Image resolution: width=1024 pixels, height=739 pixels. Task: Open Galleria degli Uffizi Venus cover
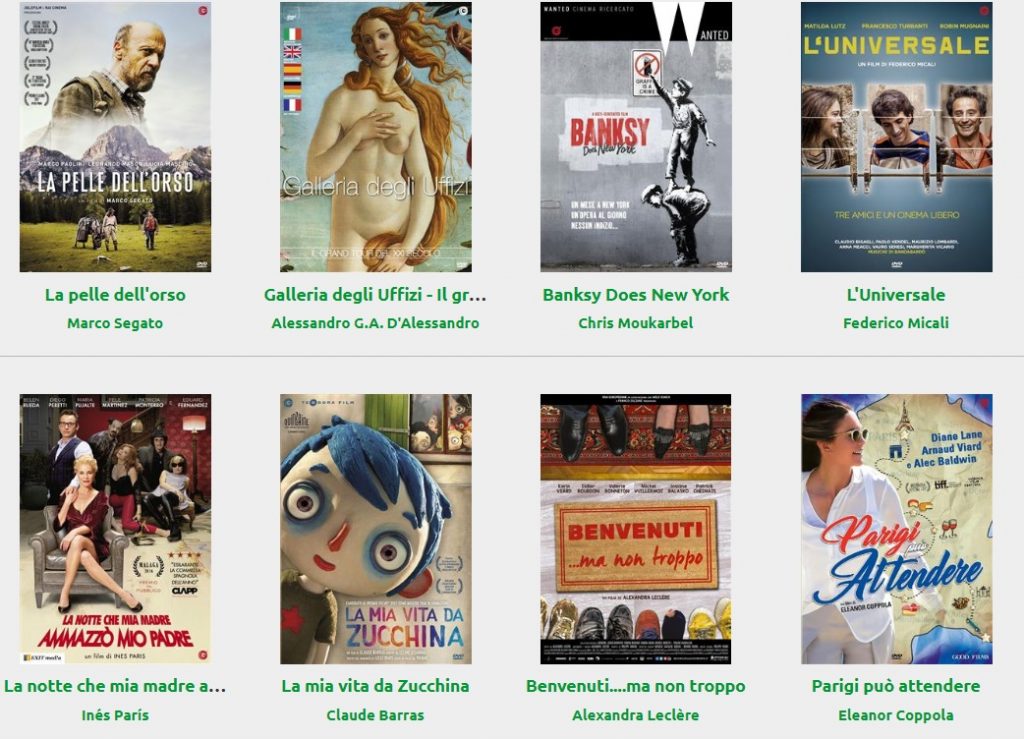click(376, 136)
